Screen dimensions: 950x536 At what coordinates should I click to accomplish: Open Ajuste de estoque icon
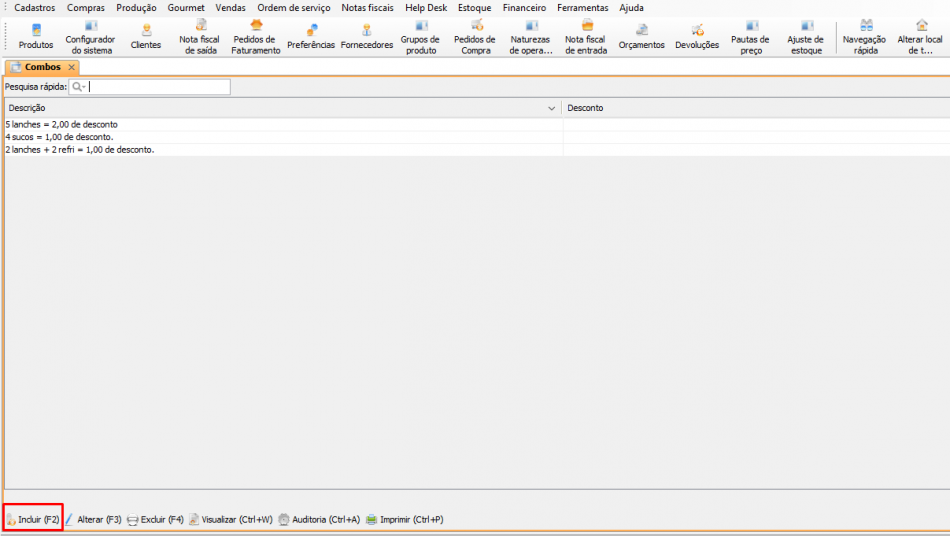(x=805, y=36)
